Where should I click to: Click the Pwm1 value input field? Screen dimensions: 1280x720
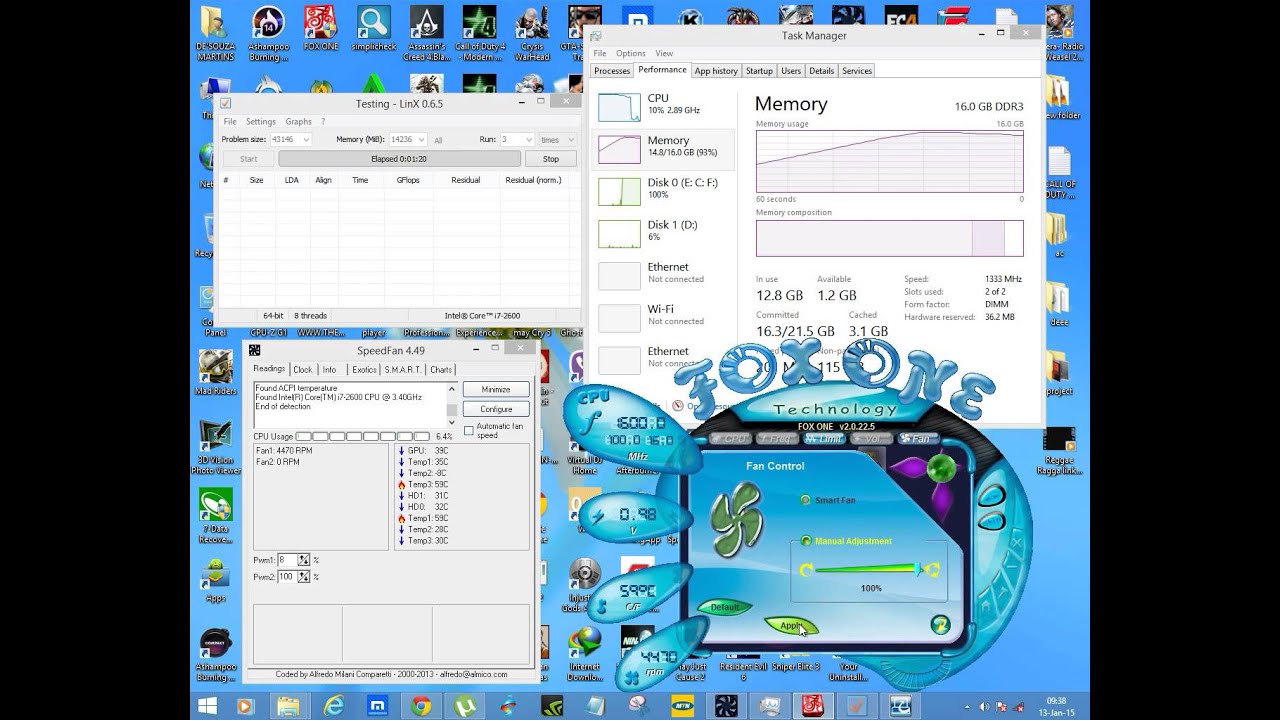(287, 560)
